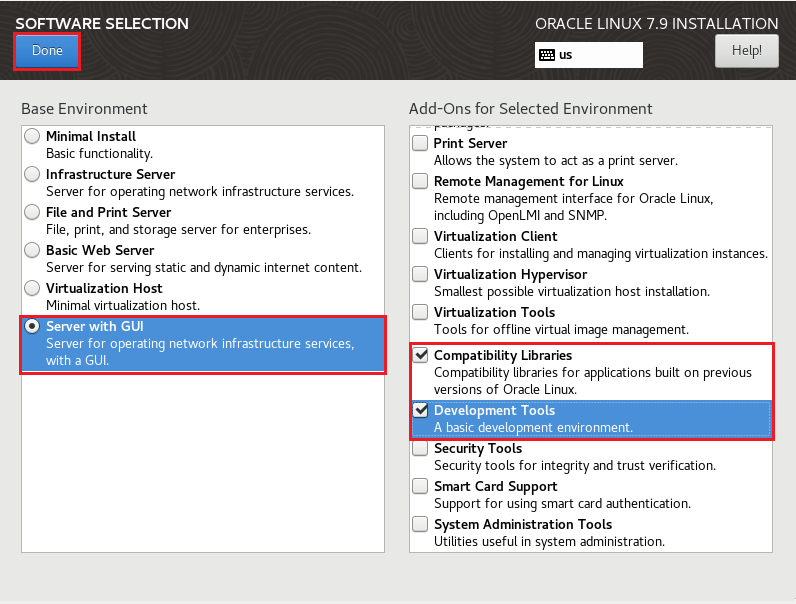The image size is (796, 604).
Task: Tick the Remote Management for Linux checkbox
Action: (x=420, y=181)
